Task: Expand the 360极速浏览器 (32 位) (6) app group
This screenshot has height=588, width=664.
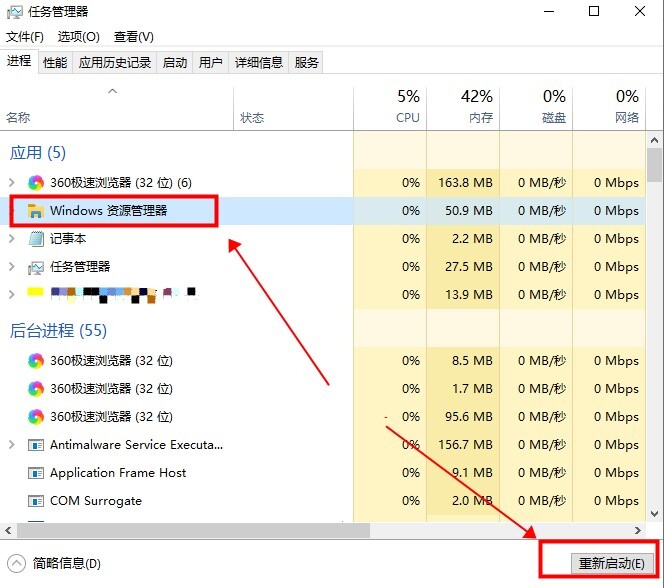Action: [x=12, y=183]
